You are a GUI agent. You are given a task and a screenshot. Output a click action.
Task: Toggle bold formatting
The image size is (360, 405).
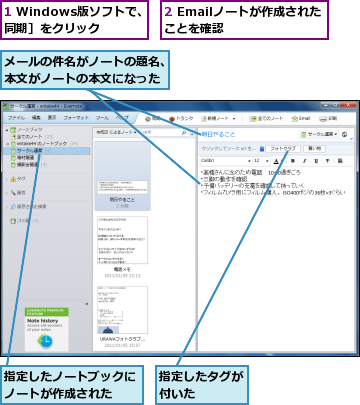(293, 161)
